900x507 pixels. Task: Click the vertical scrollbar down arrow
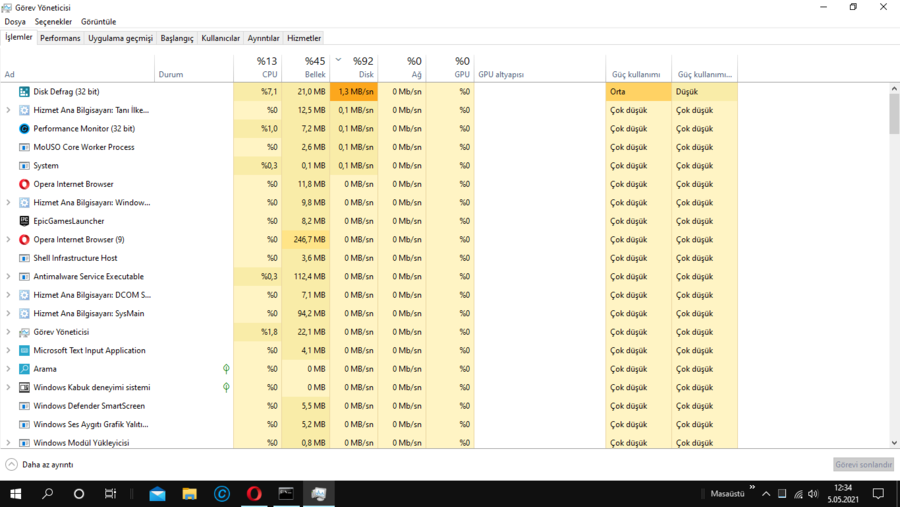click(x=894, y=443)
